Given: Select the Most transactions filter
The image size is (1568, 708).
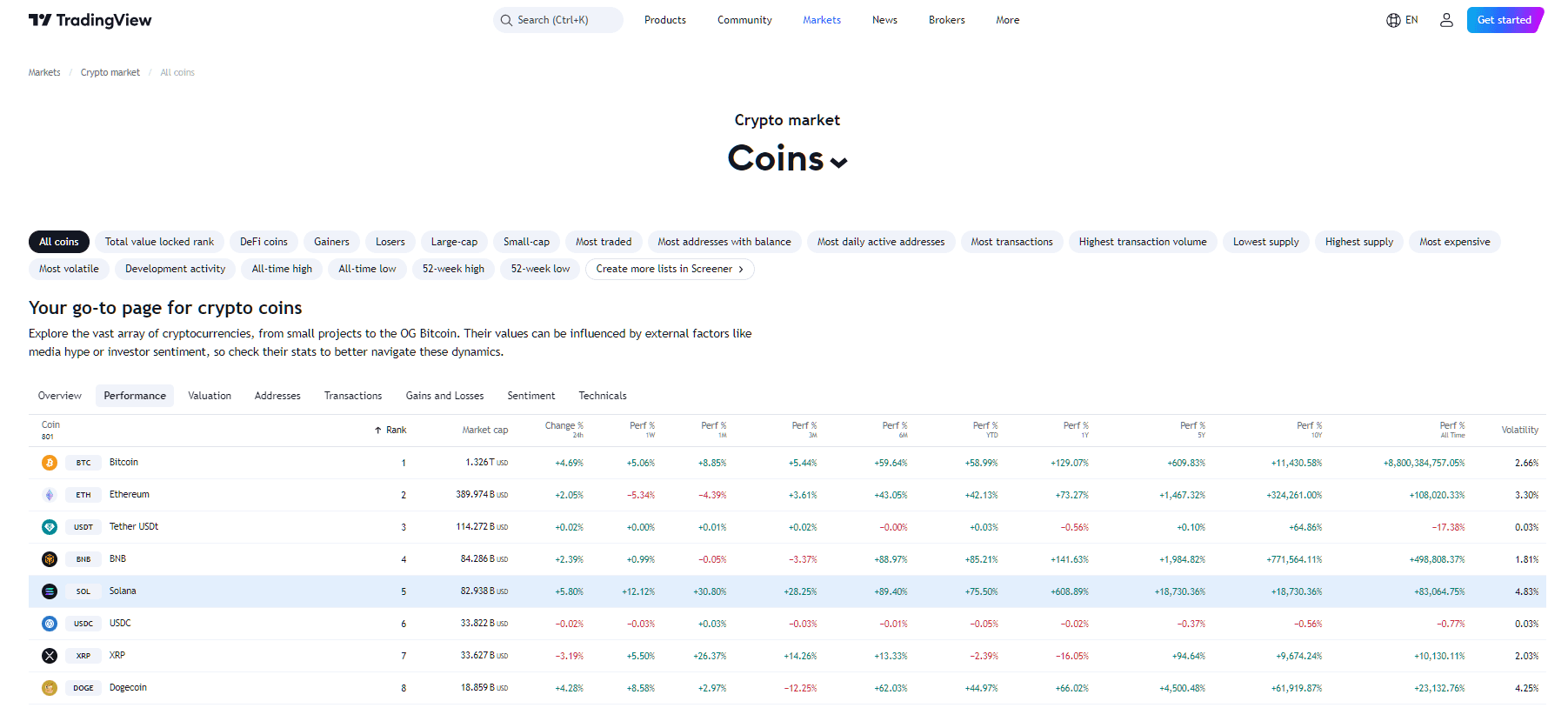Looking at the screenshot, I should click(x=1011, y=242).
